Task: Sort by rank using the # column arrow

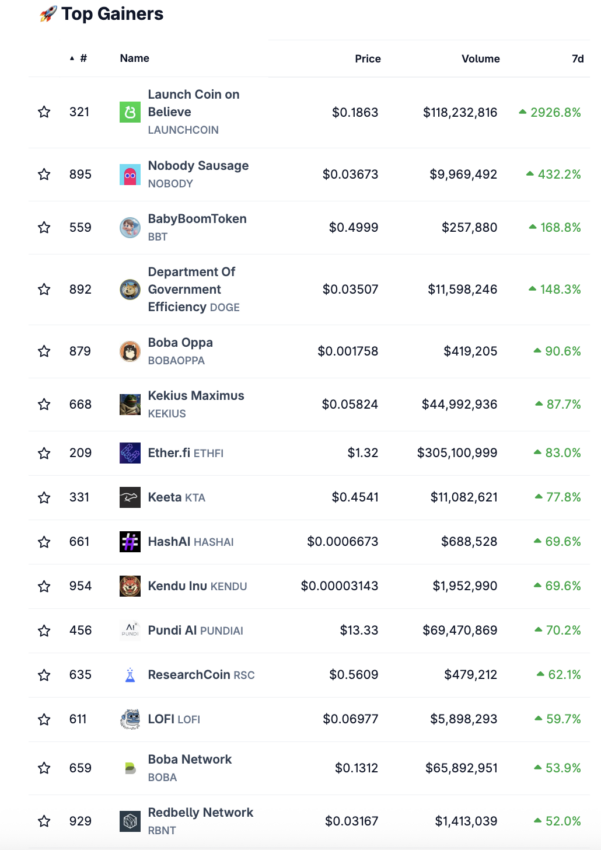Action: 72,59
